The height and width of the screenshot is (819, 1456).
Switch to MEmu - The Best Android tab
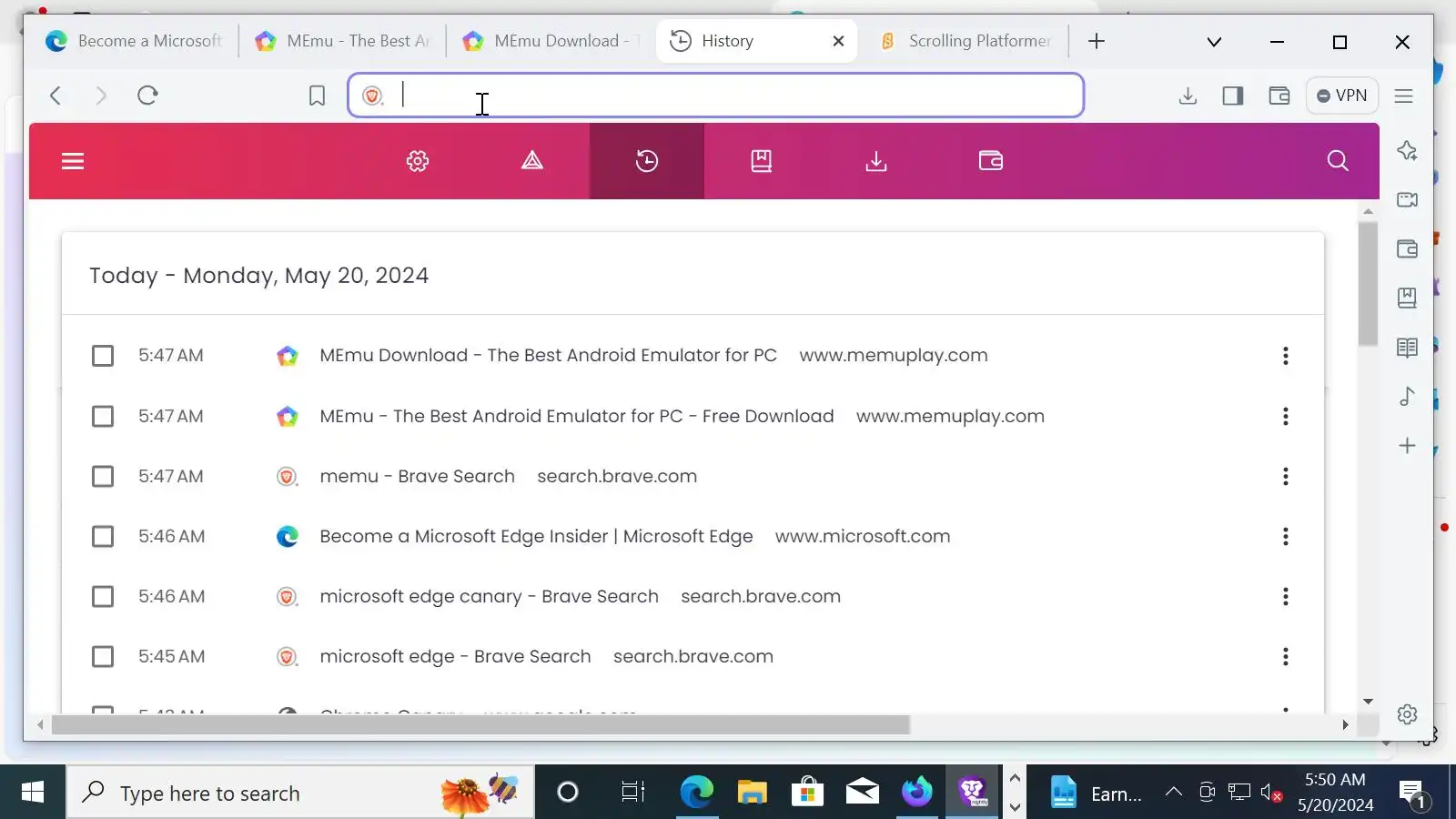(x=344, y=41)
